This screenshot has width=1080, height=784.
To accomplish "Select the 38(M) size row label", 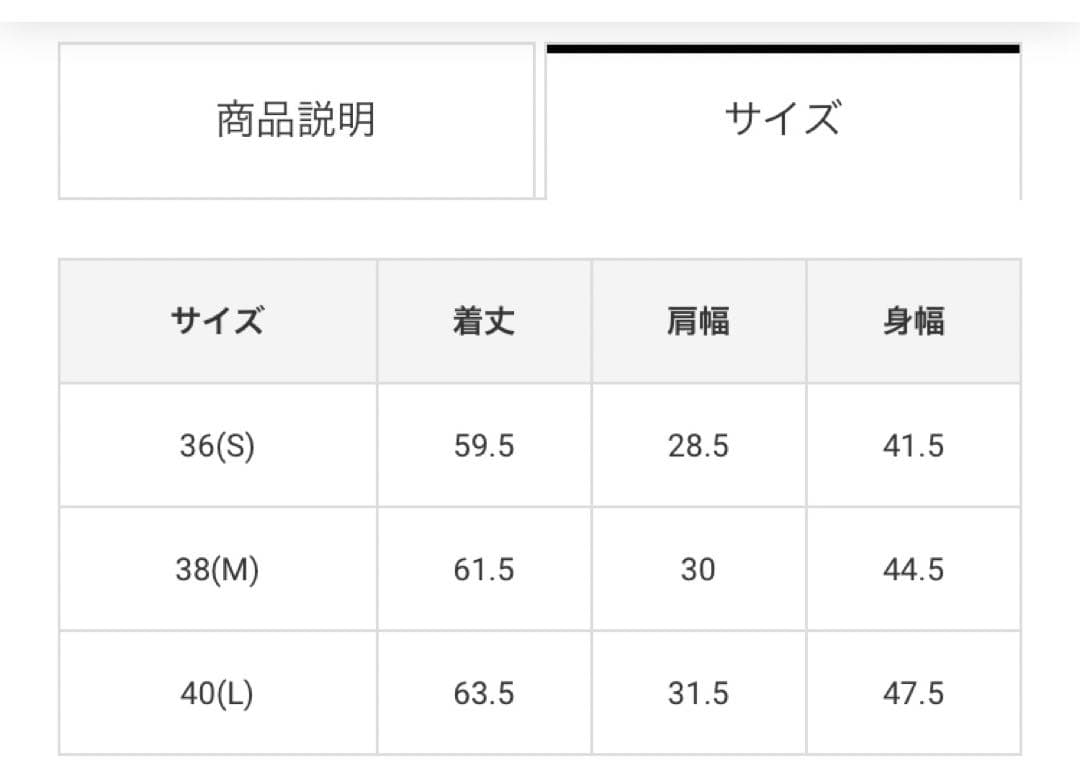I will click(x=217, y=569).
